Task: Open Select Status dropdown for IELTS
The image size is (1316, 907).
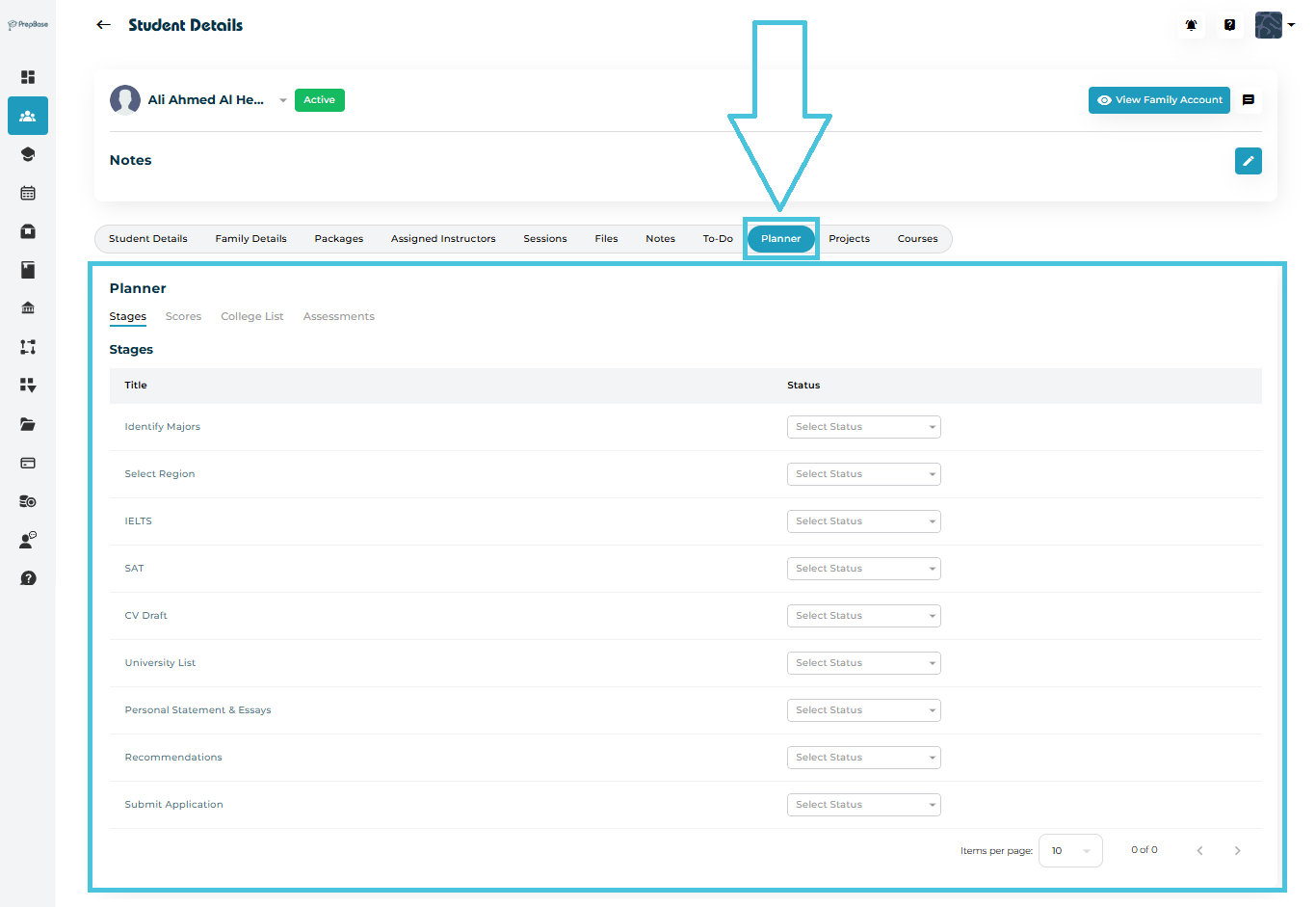Action: tap(863, 521)
